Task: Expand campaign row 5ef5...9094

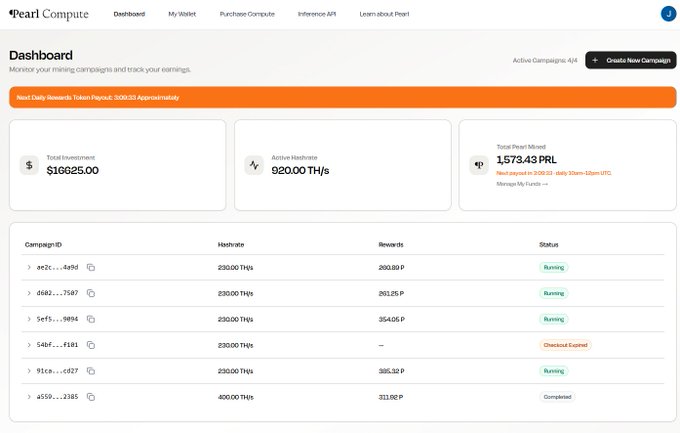Action: coord(29,319)
